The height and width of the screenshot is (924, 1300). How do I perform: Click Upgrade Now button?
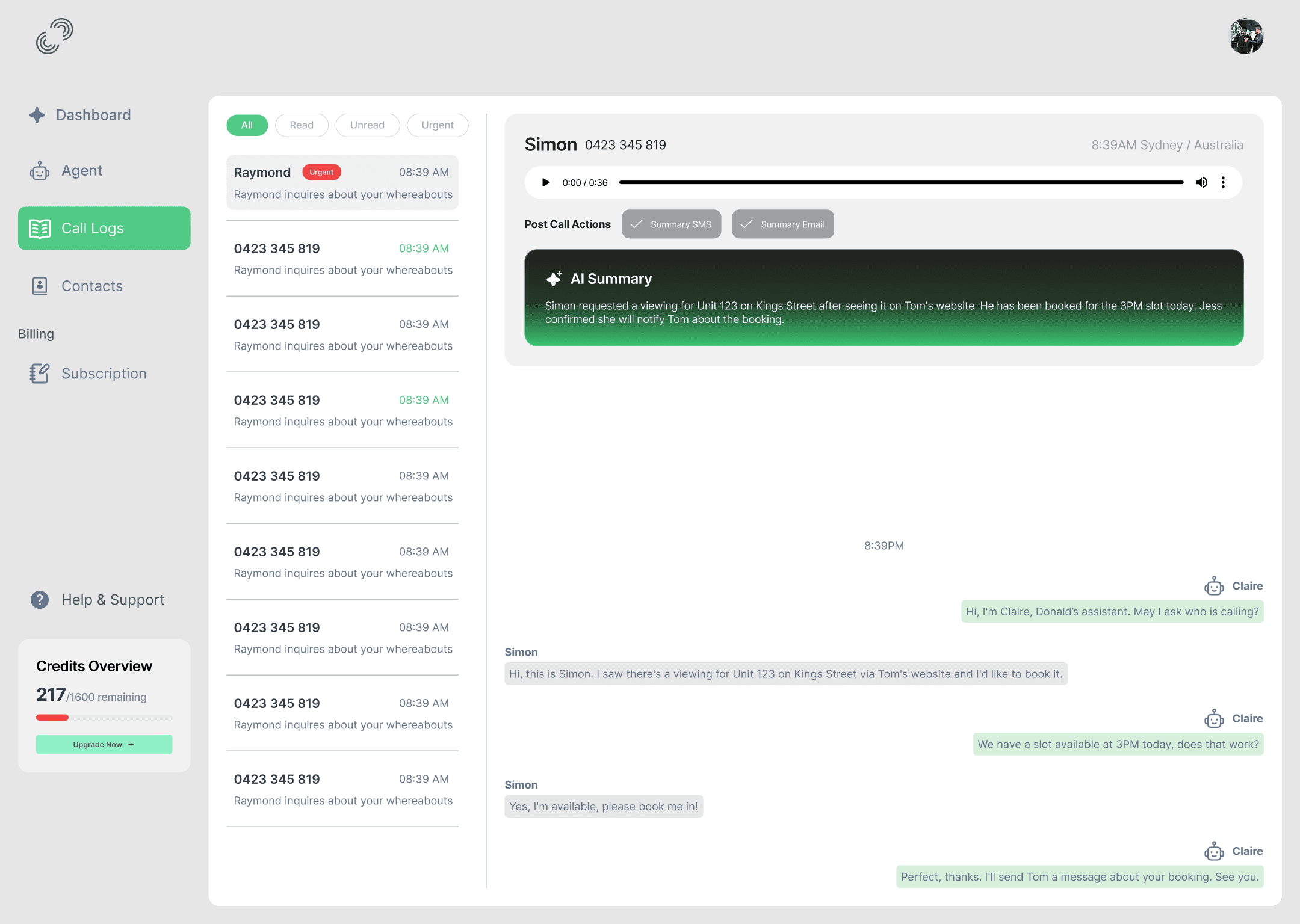tap(104, 744)
